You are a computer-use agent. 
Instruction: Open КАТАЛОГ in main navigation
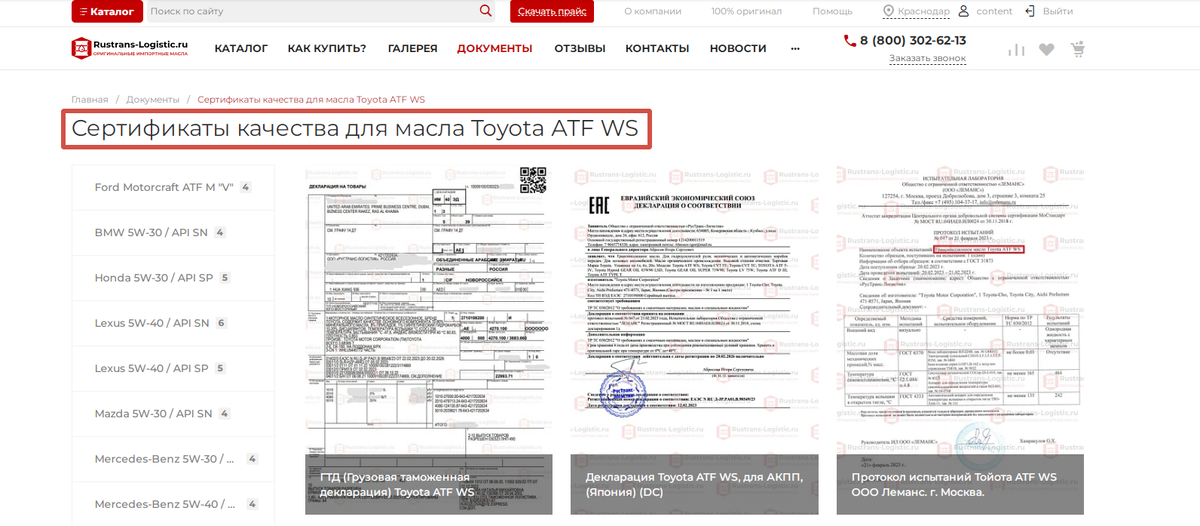(241, 48)
